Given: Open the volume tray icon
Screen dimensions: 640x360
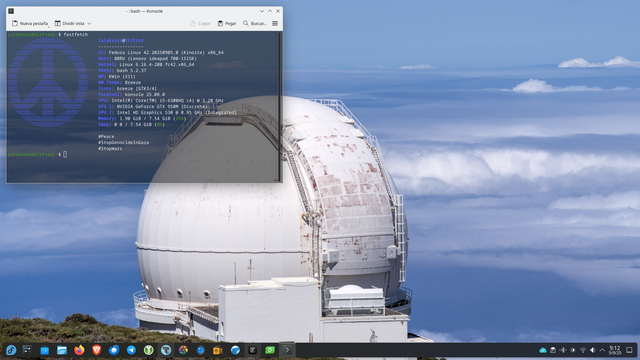Looking at the screenshot, I should point(593,350).
